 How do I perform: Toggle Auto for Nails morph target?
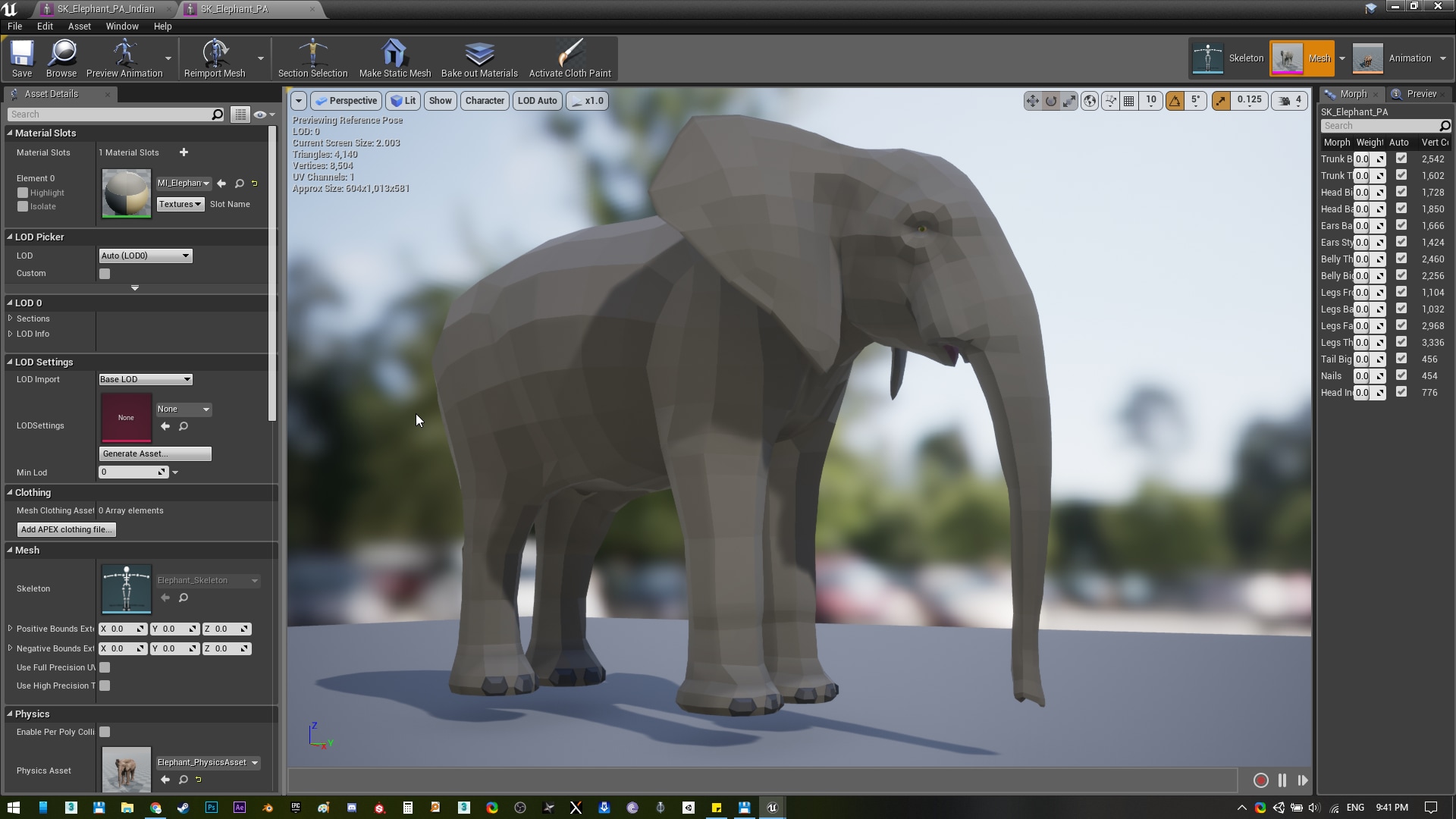pyautogui.click(x=1401, y=375)
